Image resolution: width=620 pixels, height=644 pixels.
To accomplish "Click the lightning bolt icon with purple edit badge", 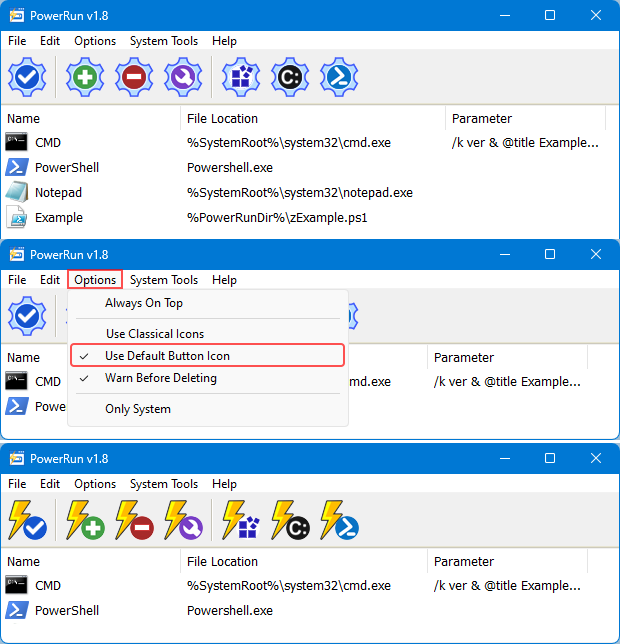I will click(x=183, y=520).
